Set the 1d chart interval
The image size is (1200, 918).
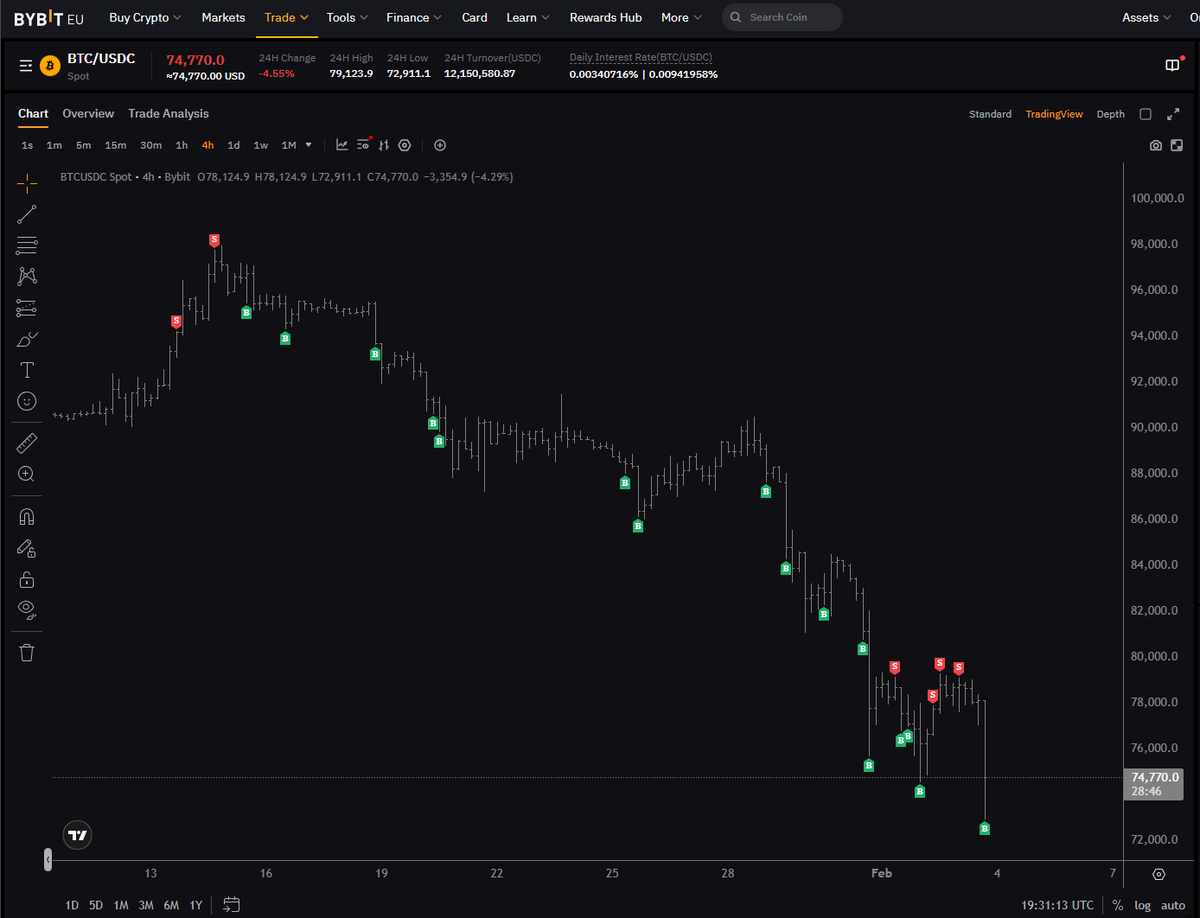point(233,145)
